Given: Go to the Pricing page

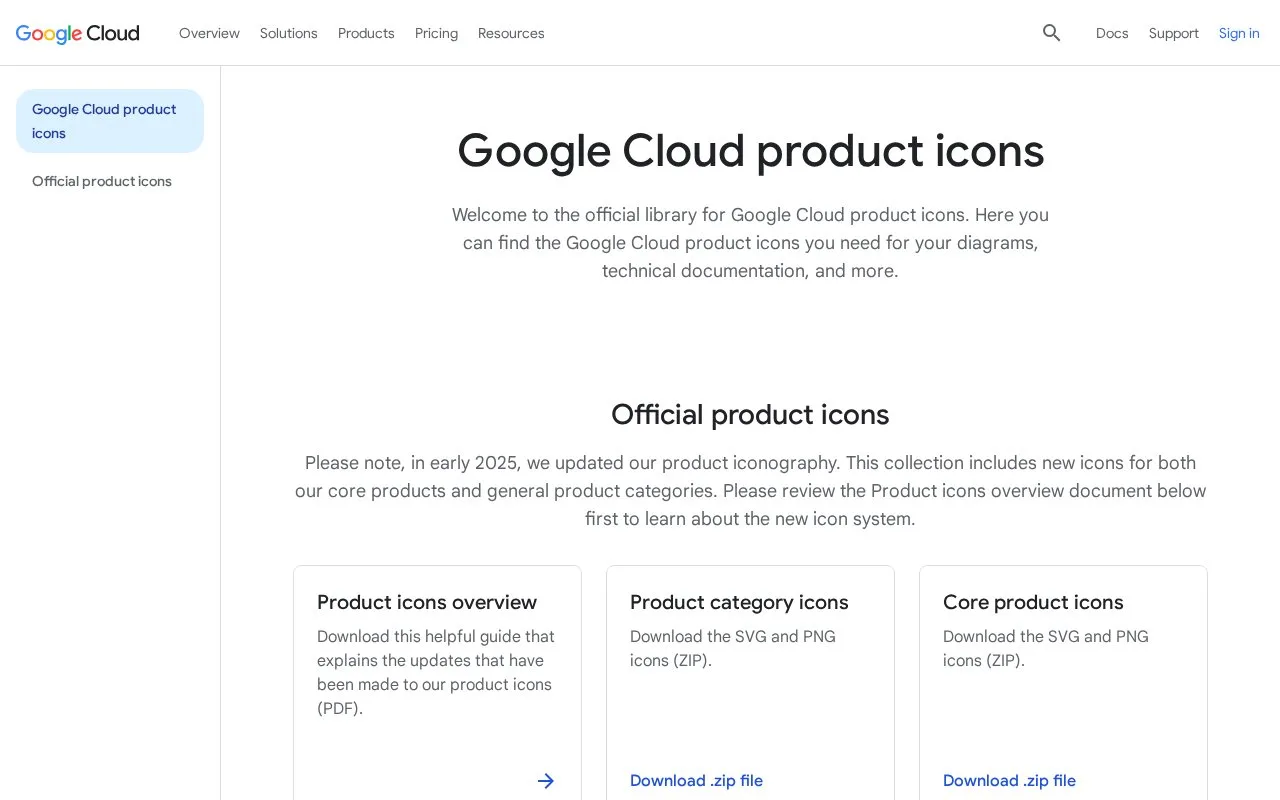Looking at the screenshot, I should pyautogui.click(x=436, y=33).
